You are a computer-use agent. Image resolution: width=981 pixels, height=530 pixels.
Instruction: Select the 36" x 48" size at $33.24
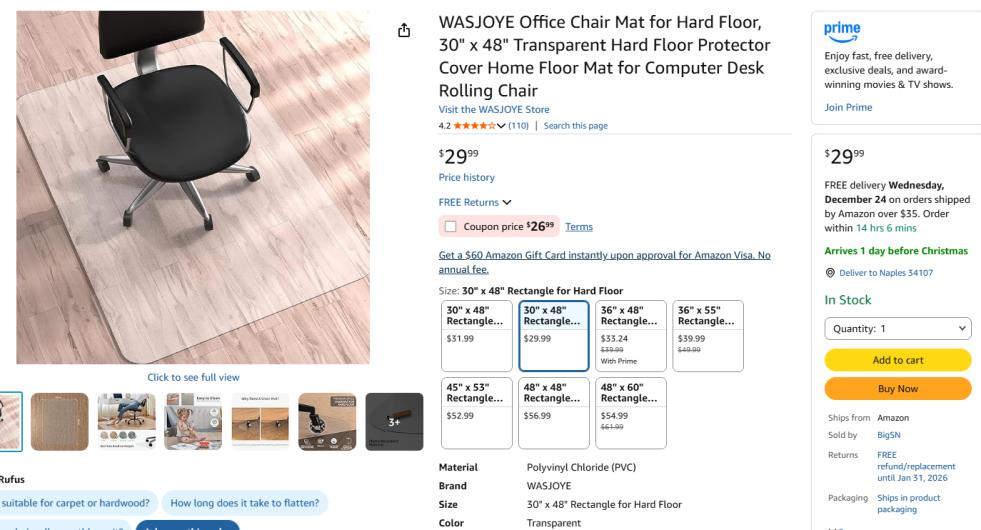click(631, 336)
